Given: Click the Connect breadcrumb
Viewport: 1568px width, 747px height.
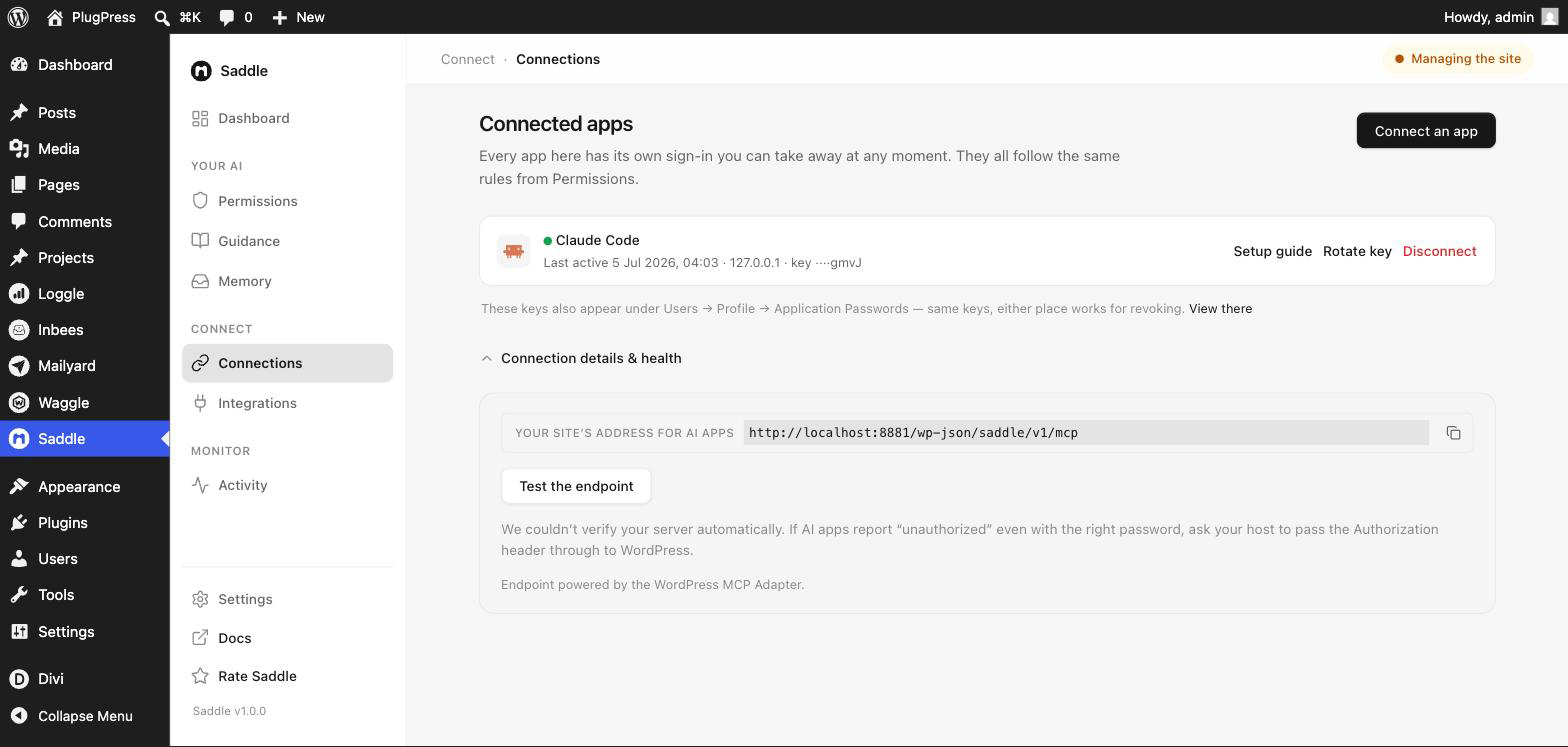Looking at the screenshot, I should (x=468, y=59).
